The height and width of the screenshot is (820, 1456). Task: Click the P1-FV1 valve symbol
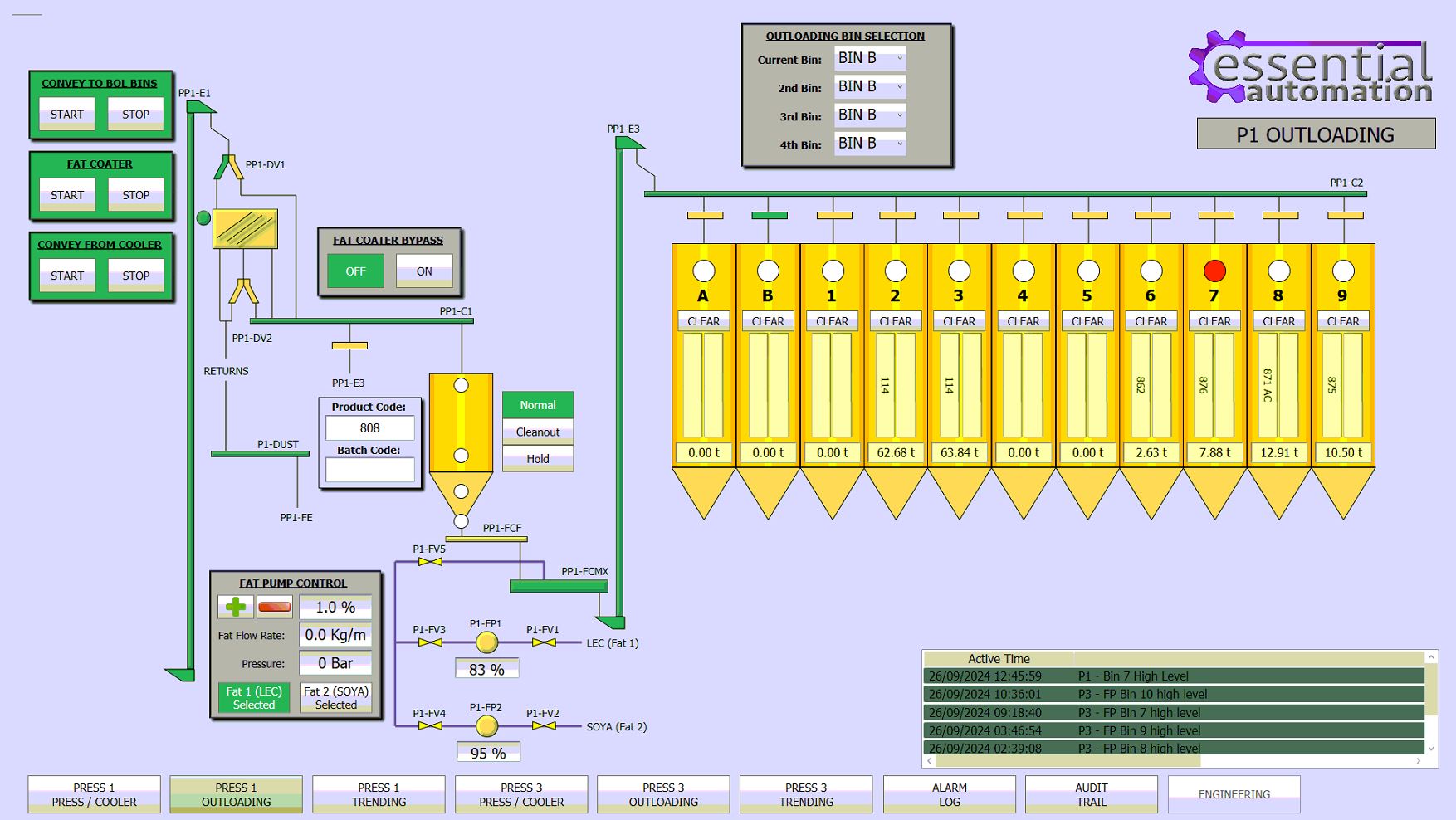tap(544, 642)
